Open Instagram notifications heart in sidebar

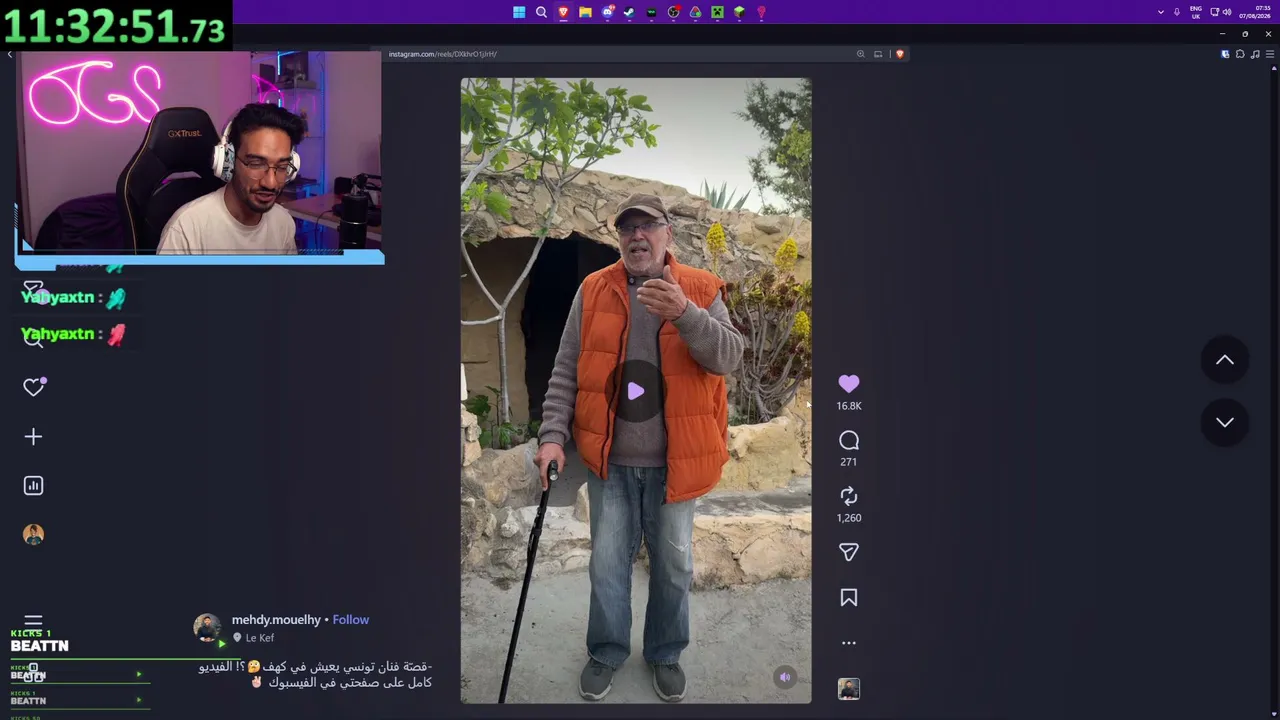[33, 387]
